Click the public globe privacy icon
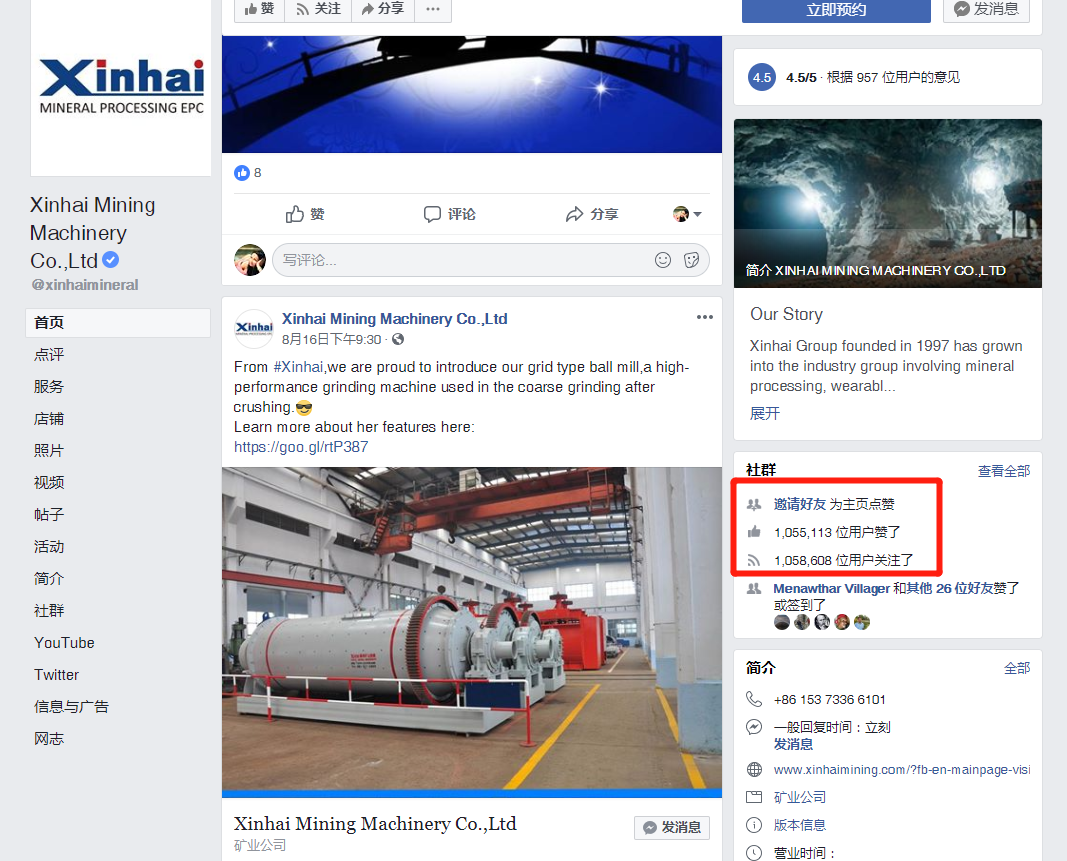The height and width of the screenshot is (861, 1067). [x=398, y=339]
